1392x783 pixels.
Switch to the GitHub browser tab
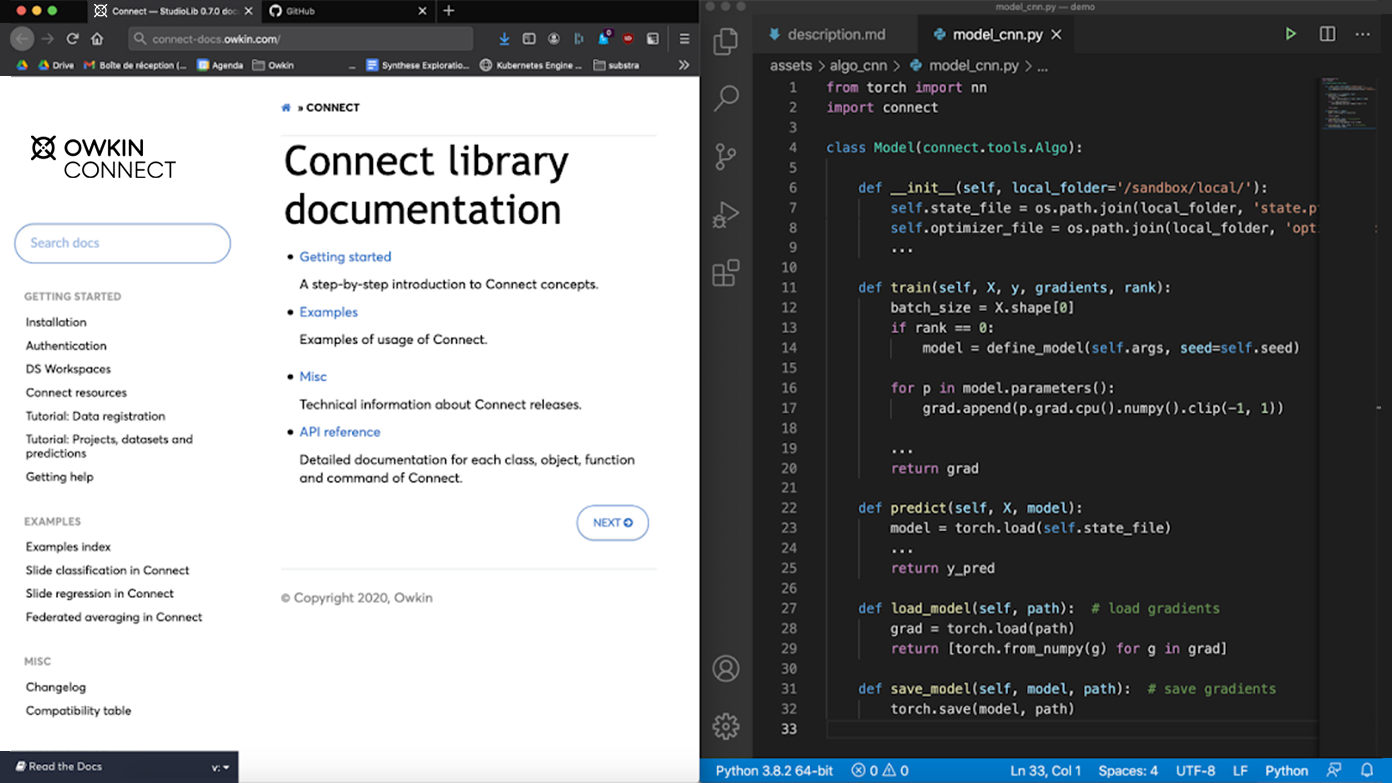[345, 11]
